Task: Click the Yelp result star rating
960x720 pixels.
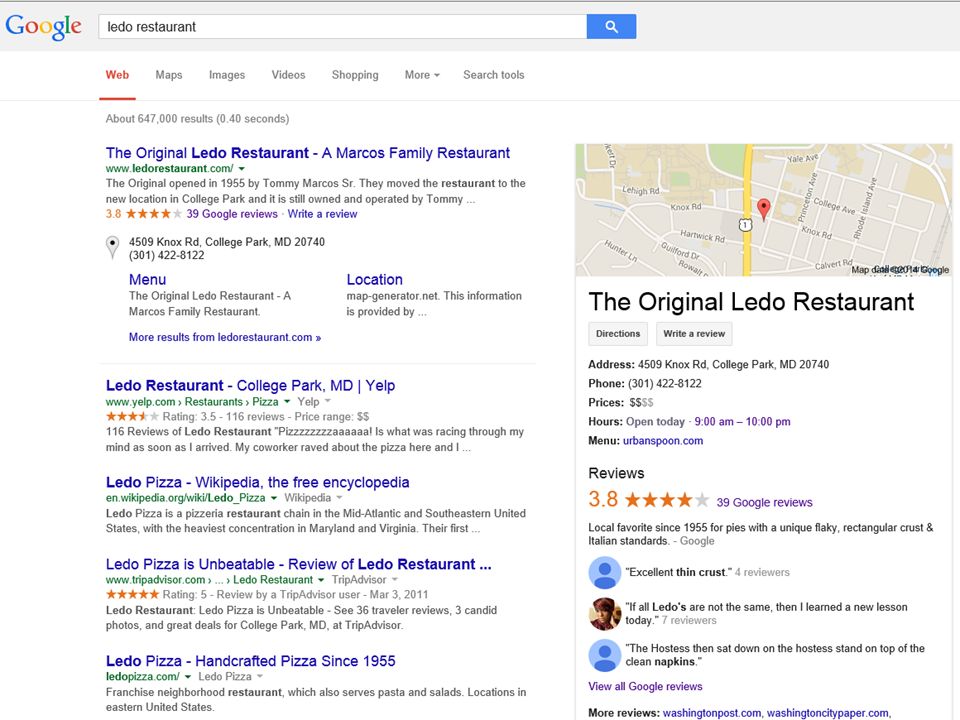Action: [132, 416]
